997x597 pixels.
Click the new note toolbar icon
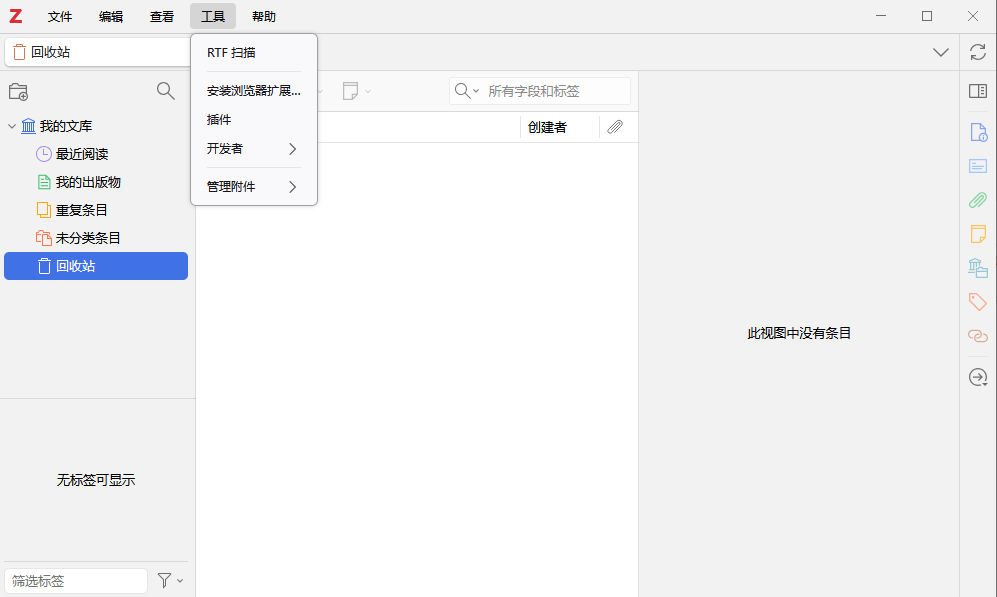pos(350,91)
